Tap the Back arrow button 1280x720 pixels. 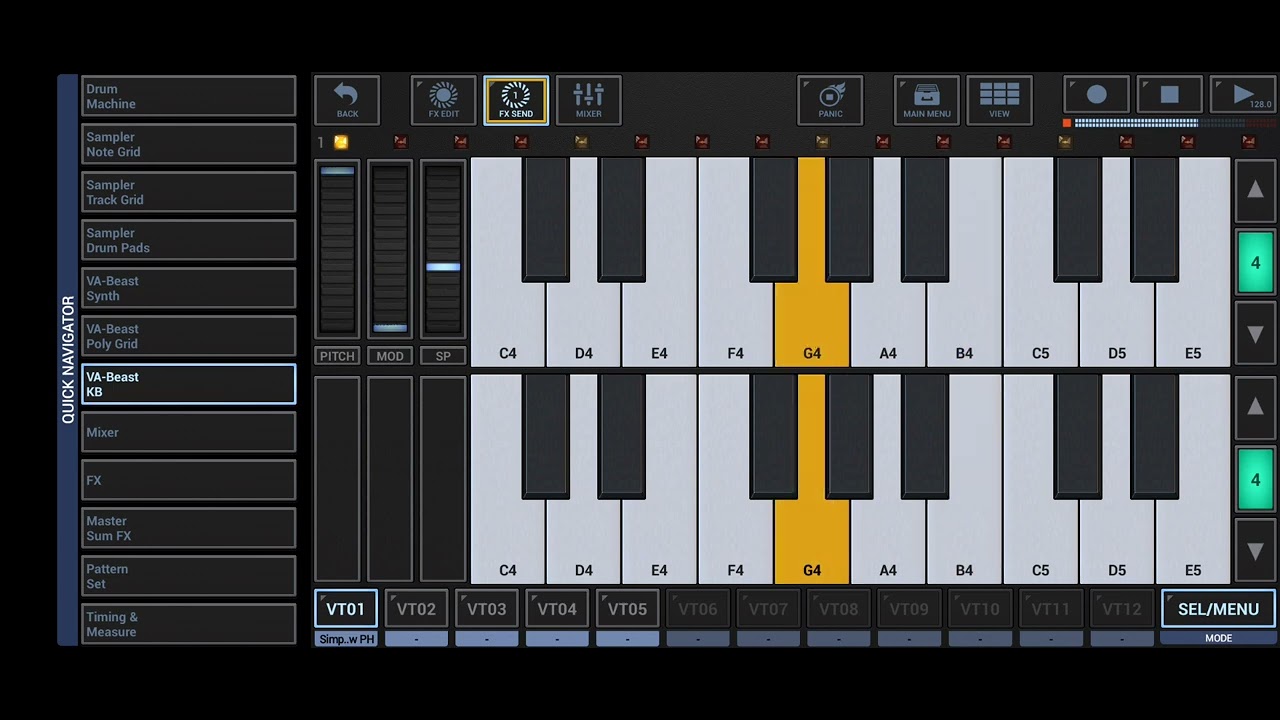(x=347, y=100)
